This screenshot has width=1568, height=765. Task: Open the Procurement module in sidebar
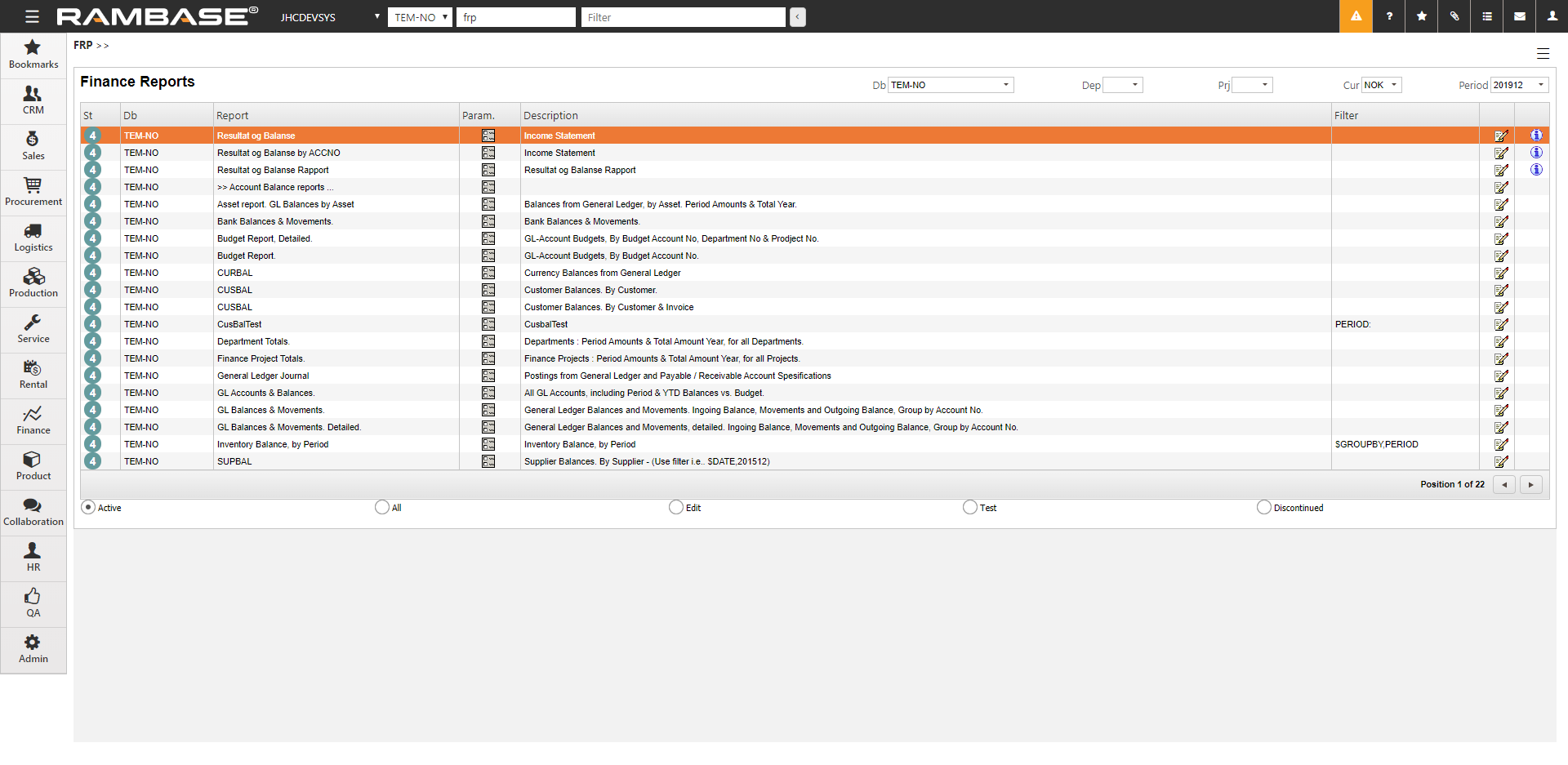(33, 193)
